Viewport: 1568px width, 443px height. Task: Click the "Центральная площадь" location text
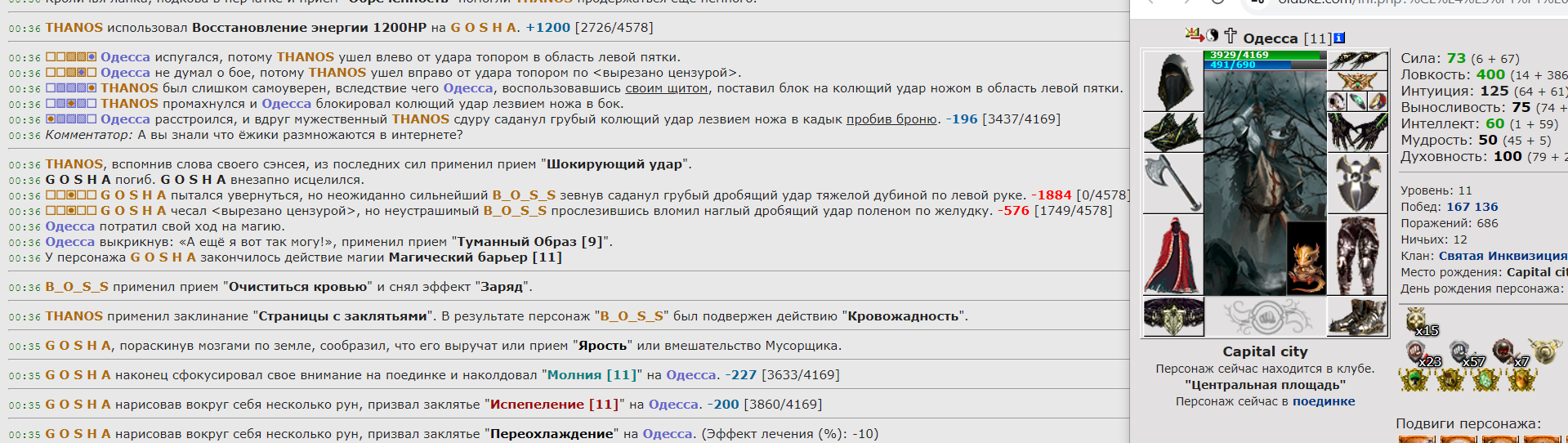click(x=1265, y=385)
